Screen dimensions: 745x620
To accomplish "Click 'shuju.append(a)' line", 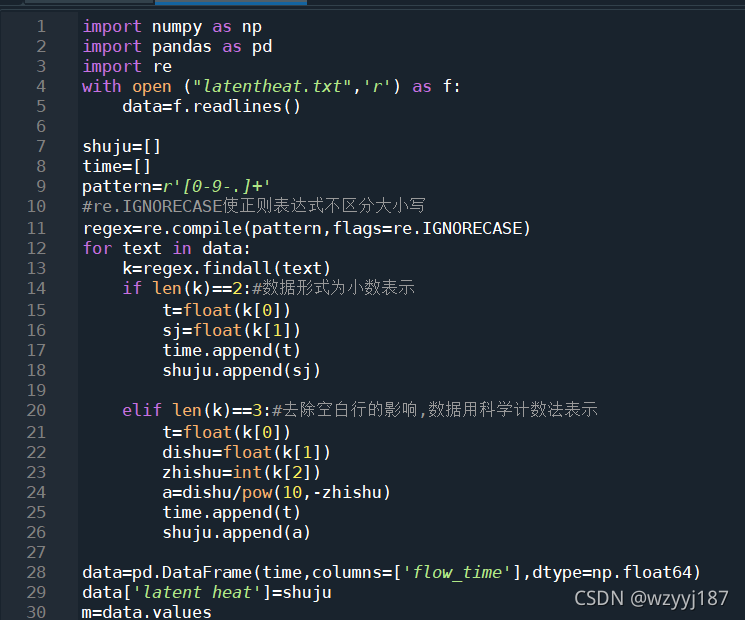I will tap(236, 533).
